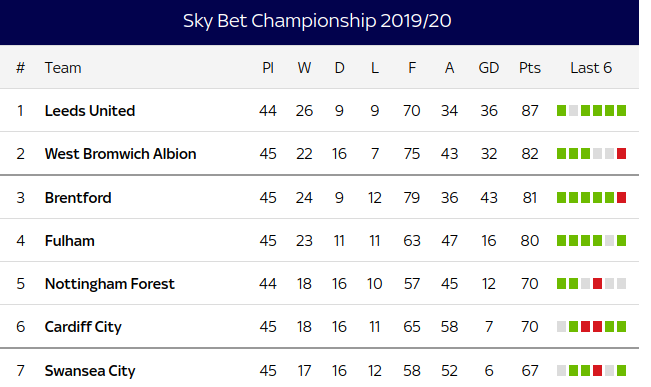Select Swansea City team name
The image size is (651, 387).
click(x=90, y=371)
